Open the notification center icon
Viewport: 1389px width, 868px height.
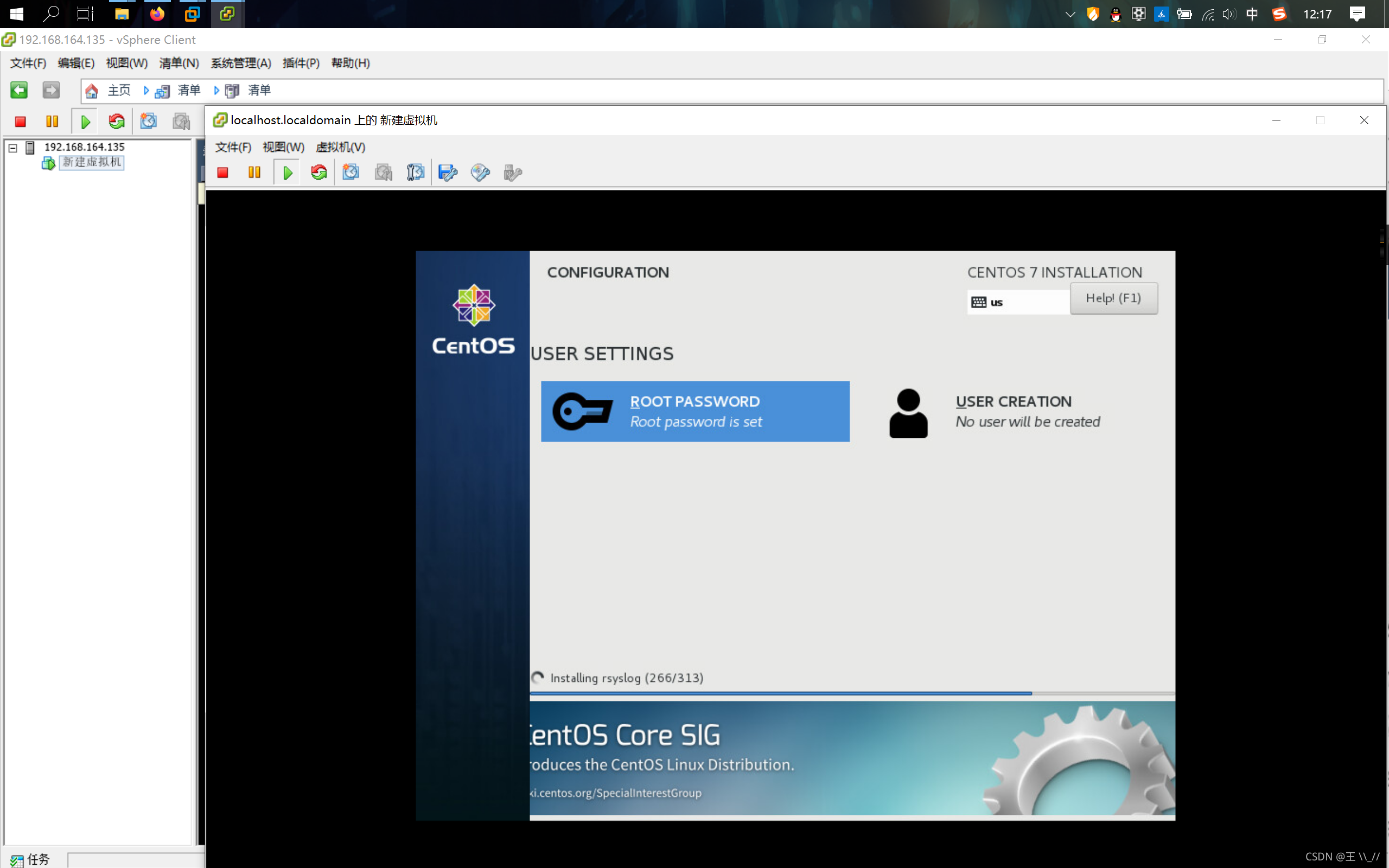(x=1358, y=14)
